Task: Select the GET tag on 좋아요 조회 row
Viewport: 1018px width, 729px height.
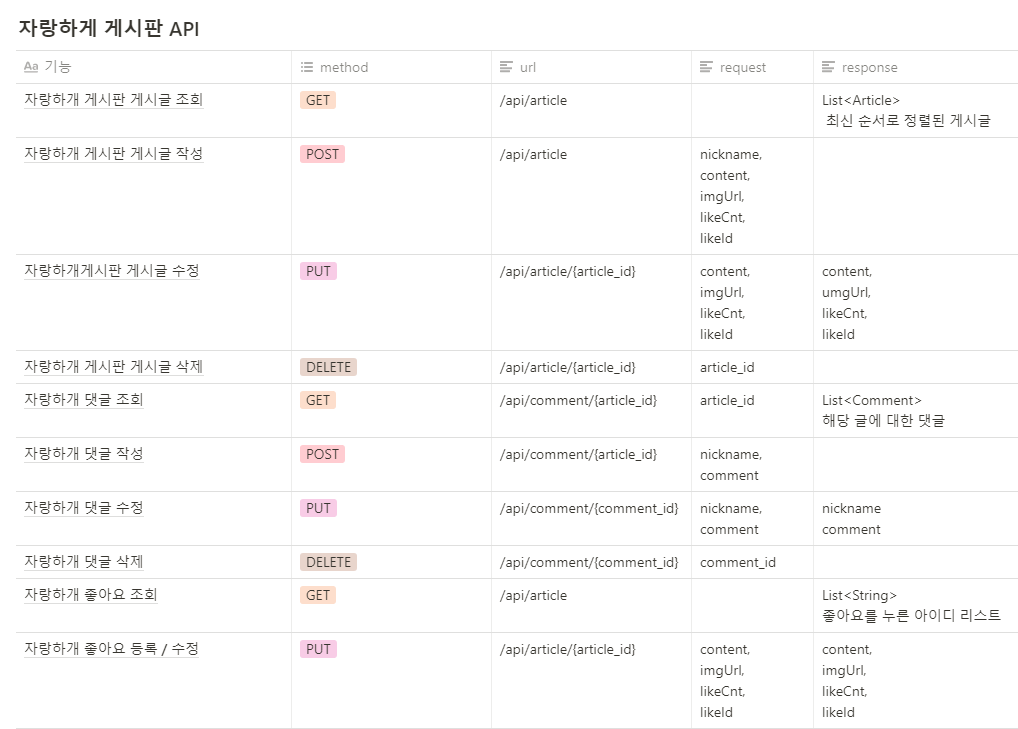Action: [x=318, y=594]
